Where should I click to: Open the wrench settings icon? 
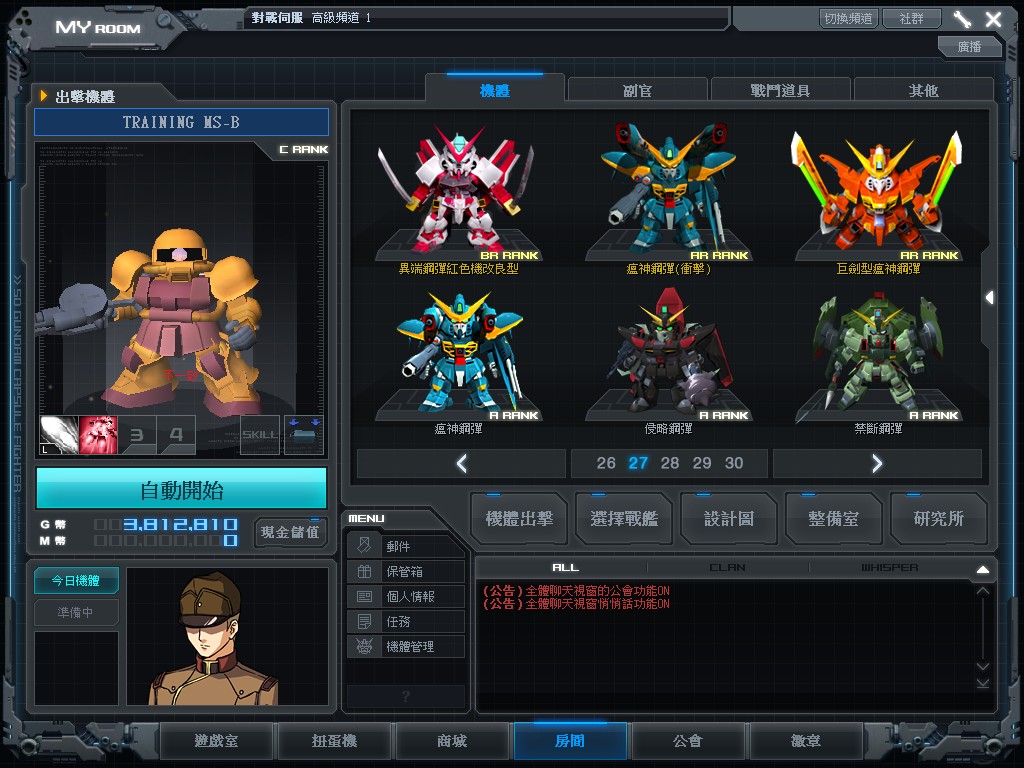click(962, 19)
